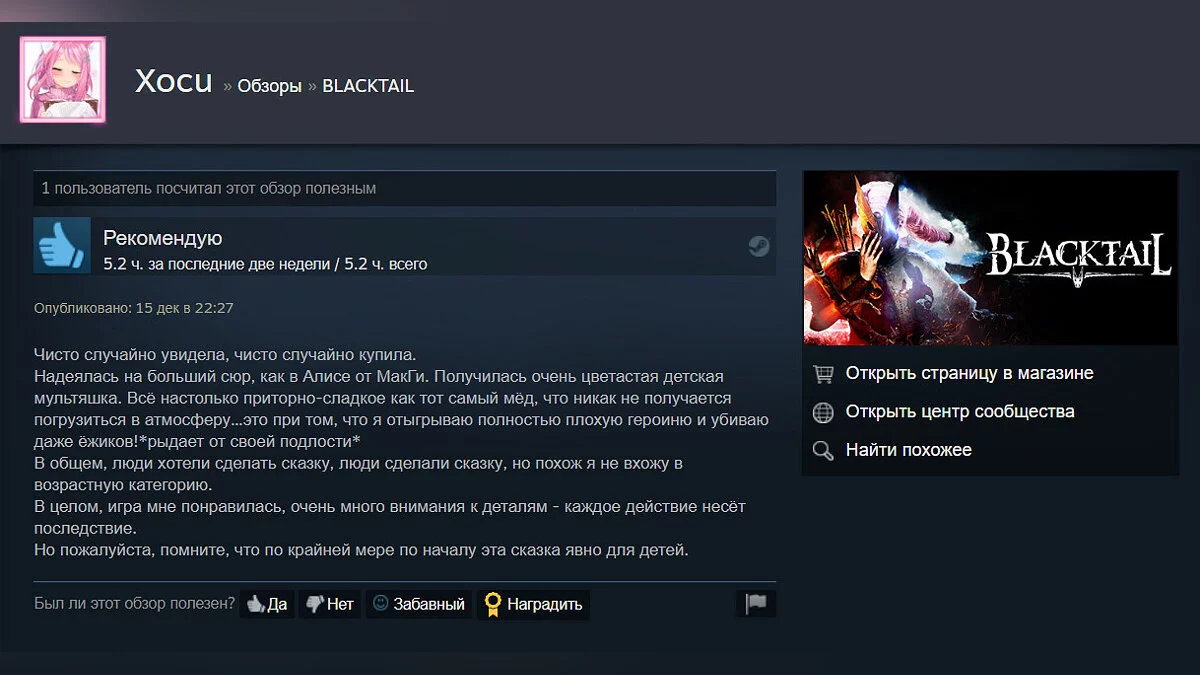Report review using the flag icon

[756, 604]
